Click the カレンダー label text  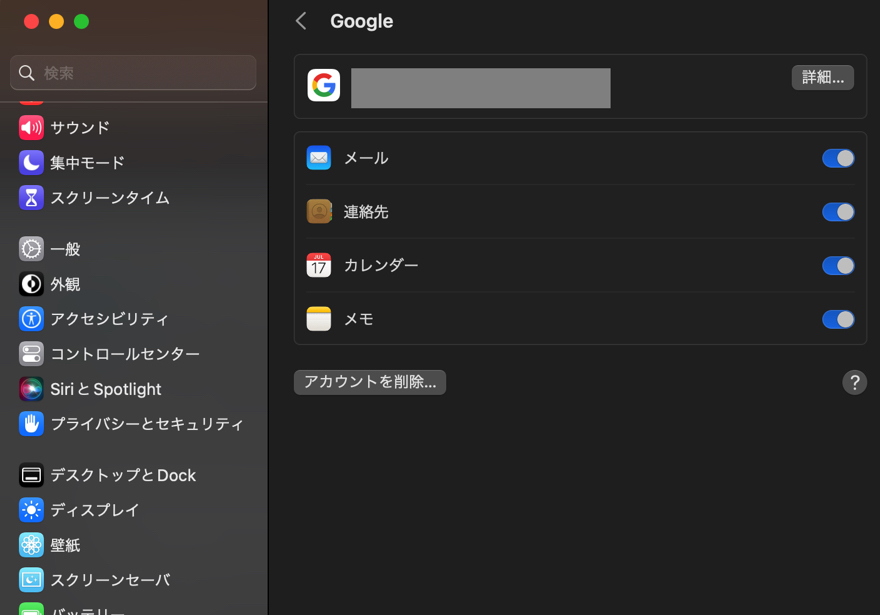pos(381,265)
